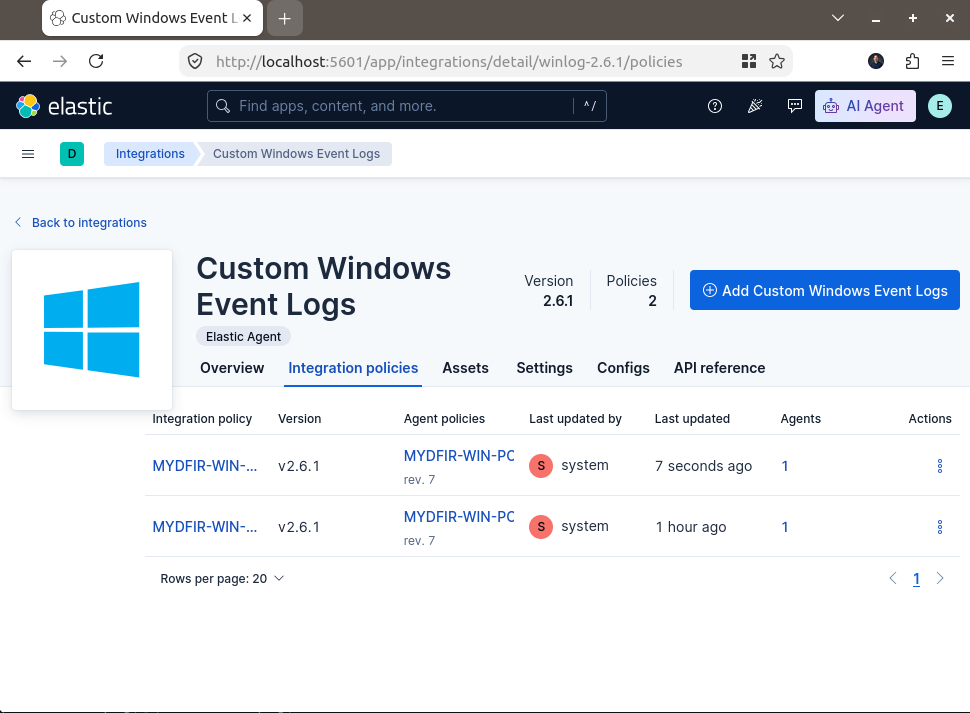970x713 pixels.
Task: Toggle the hamburger navigation menu
Action: coord(28,154)
